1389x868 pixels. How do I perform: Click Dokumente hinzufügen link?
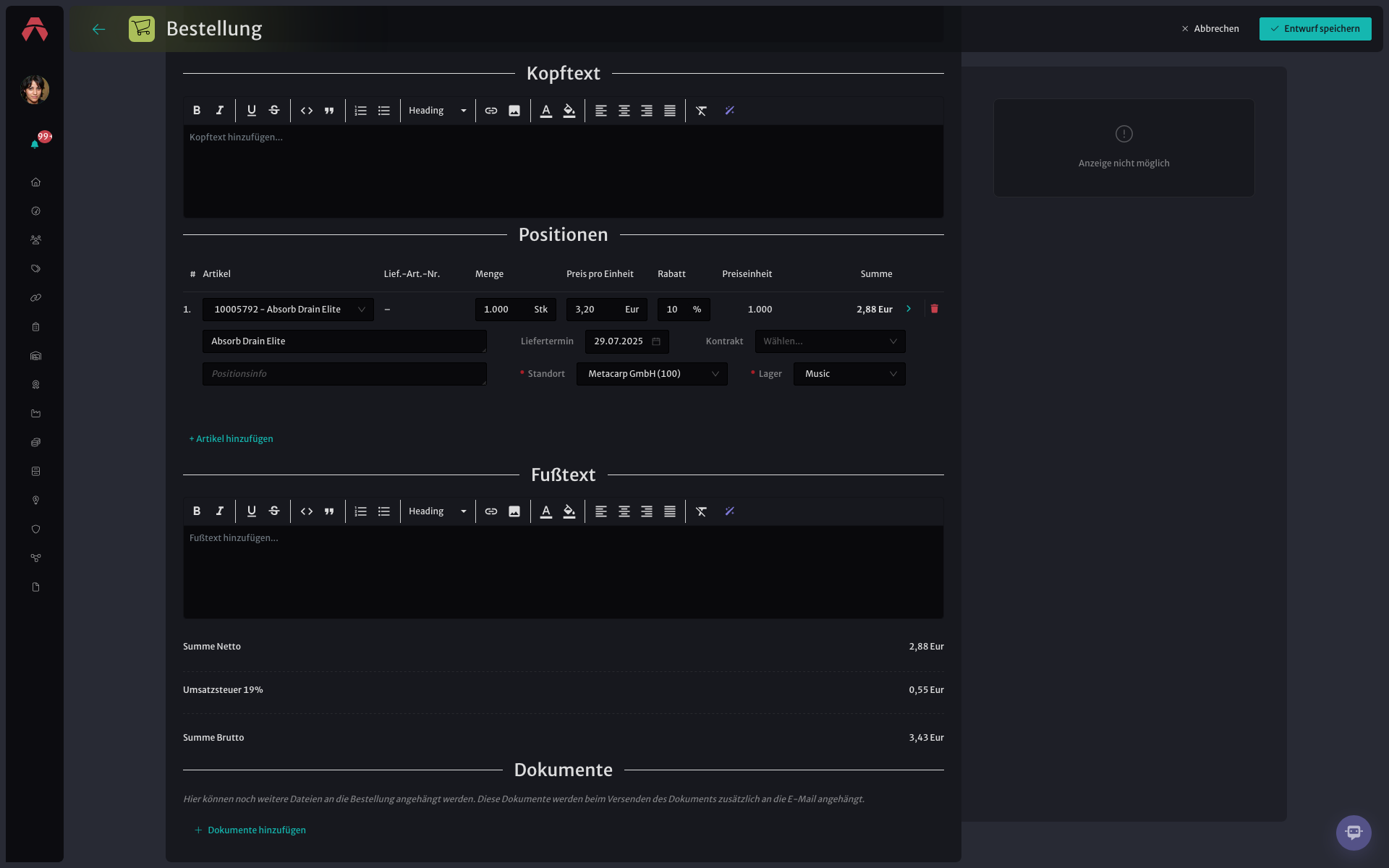(250, 830)
